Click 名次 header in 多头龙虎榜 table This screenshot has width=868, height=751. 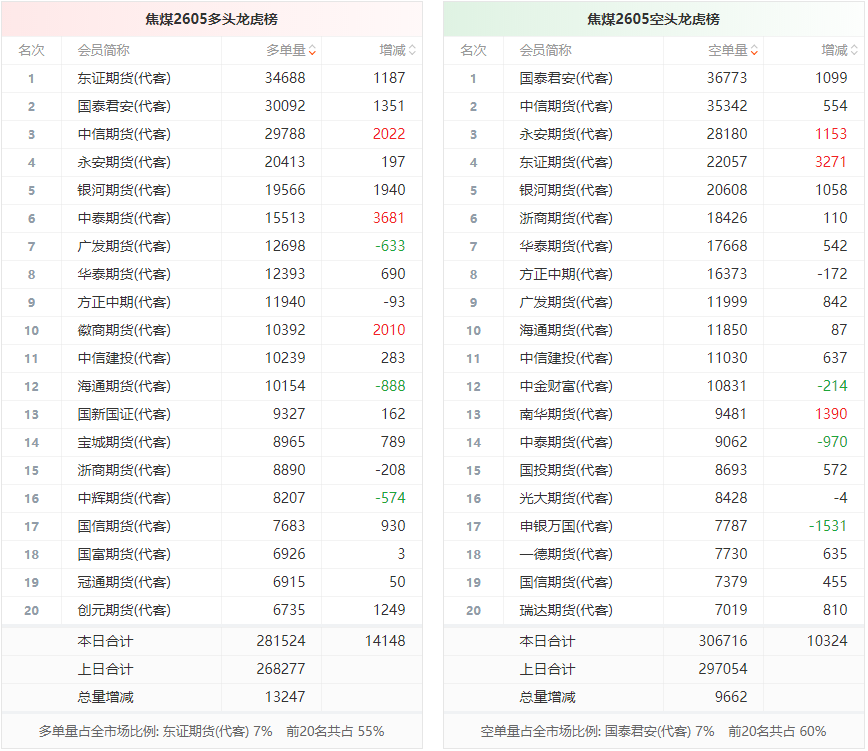tap(31, 50)
